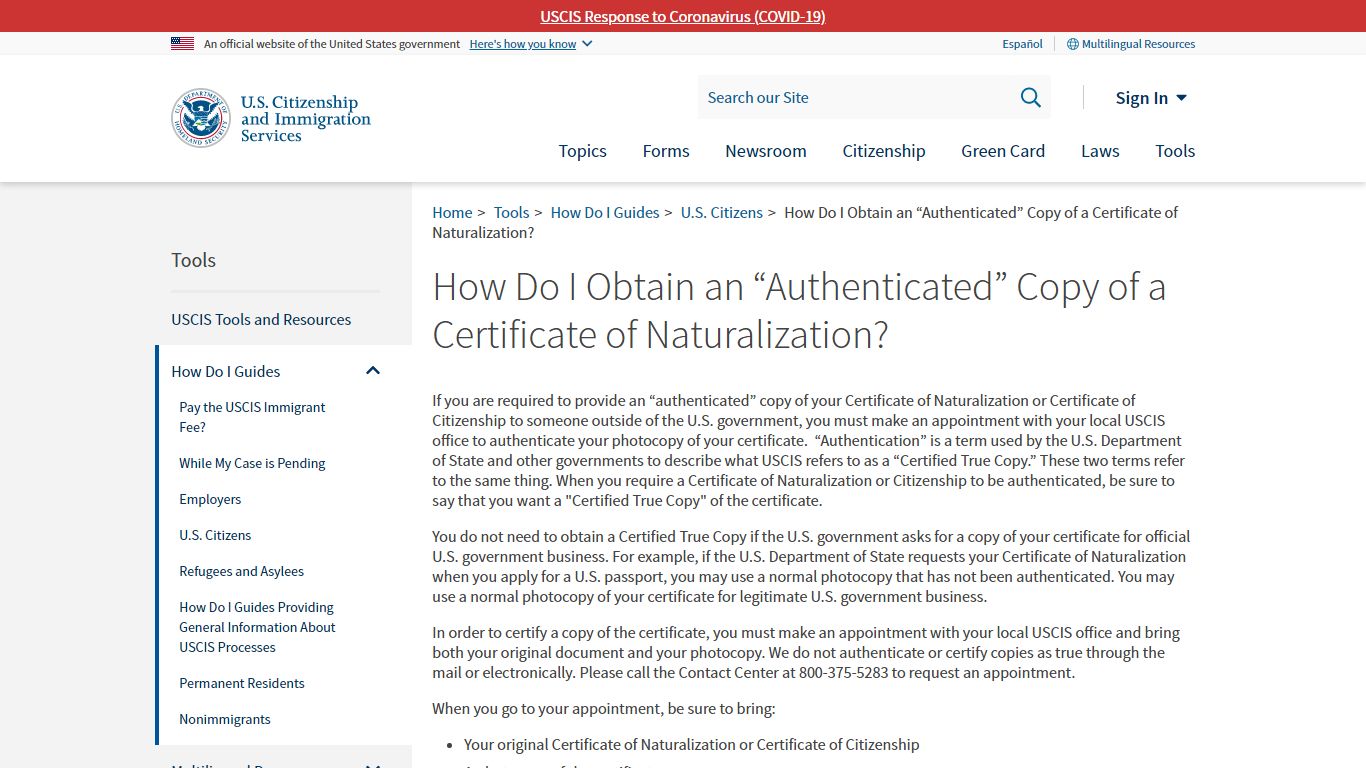
Task: Go to Tools in the breadcrumb
Action: click(x=511, y=212)
